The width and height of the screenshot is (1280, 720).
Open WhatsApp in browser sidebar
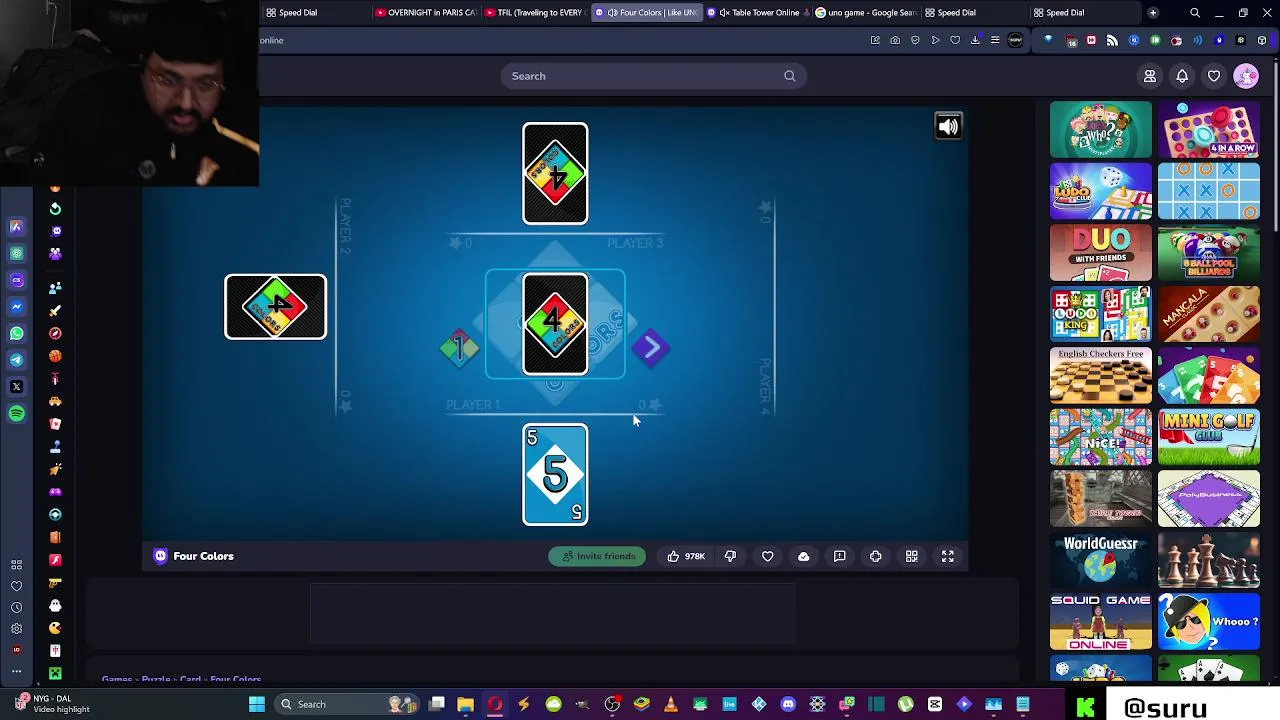pyautogui.click(x=16, y=333)
